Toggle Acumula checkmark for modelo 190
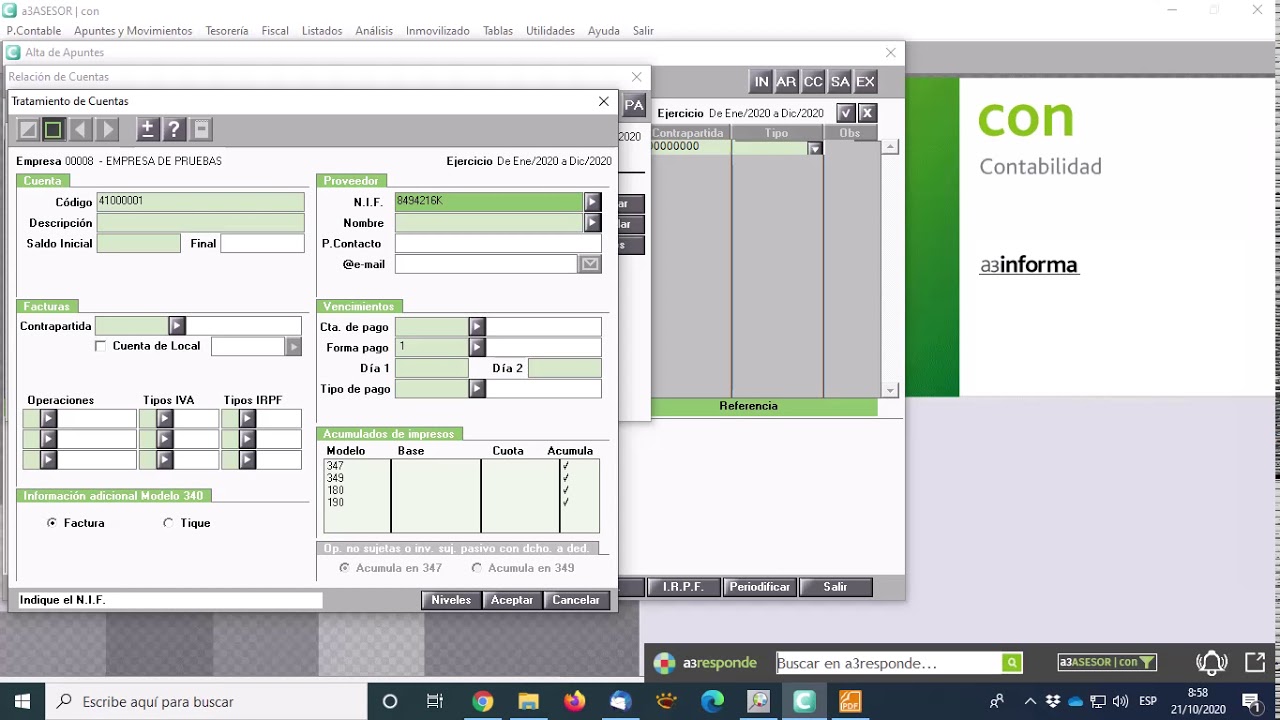 click(x=566, y=502)
